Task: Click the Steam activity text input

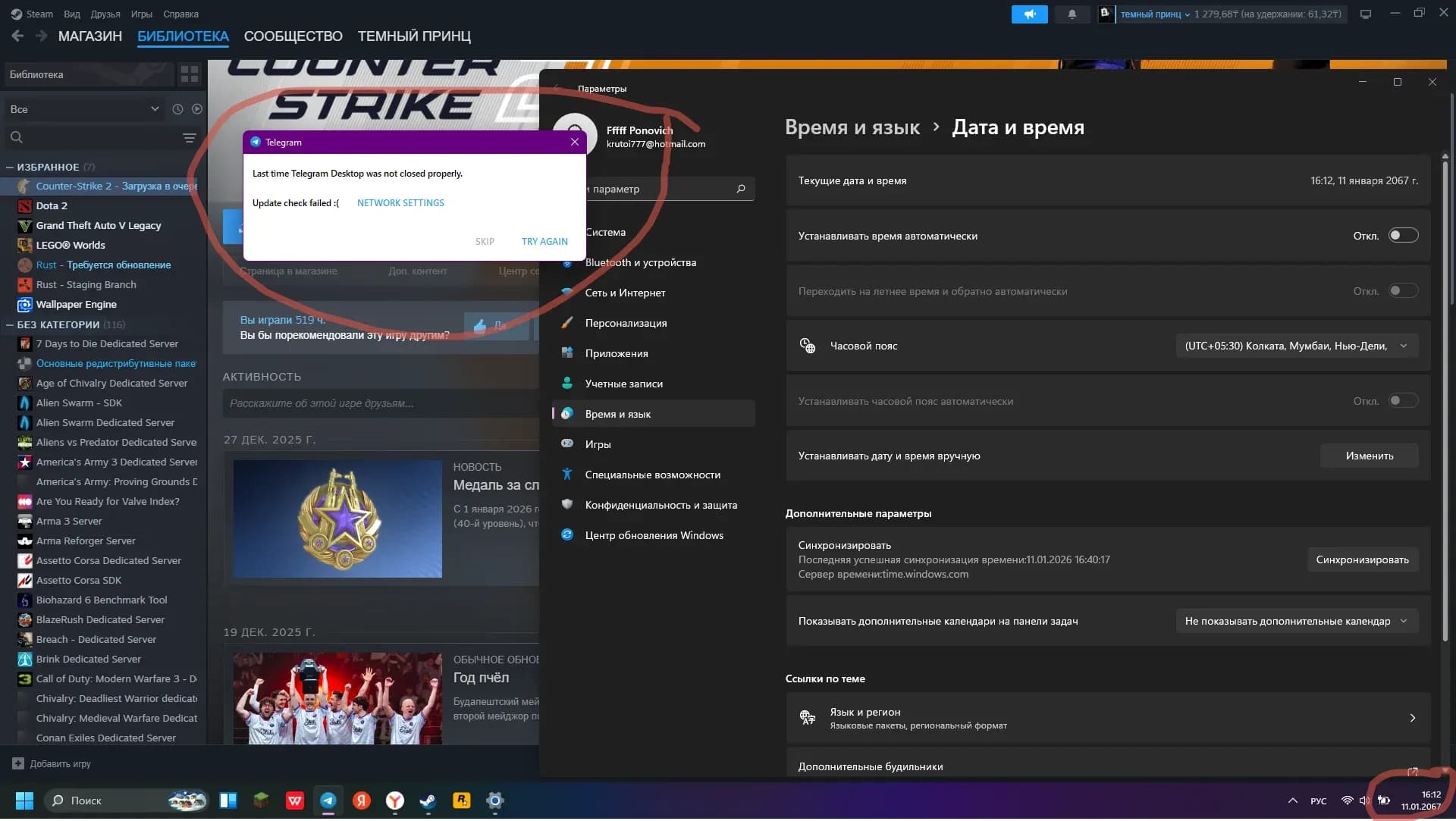Action: [x=381, y=403]
